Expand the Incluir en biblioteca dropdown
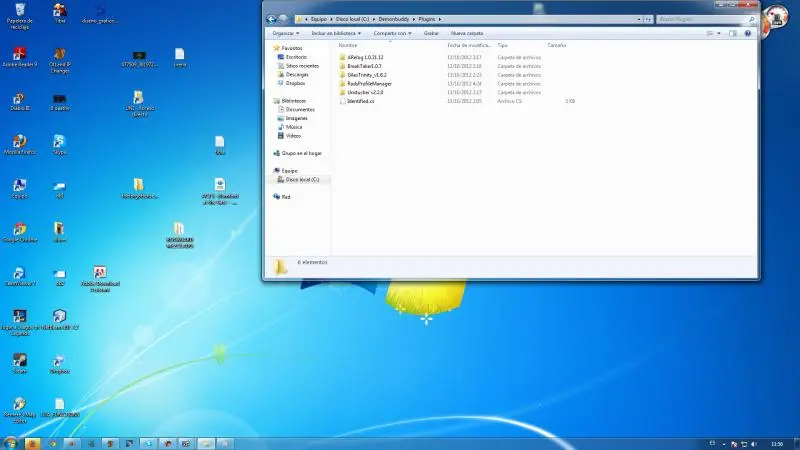 (x=337, y=33)
